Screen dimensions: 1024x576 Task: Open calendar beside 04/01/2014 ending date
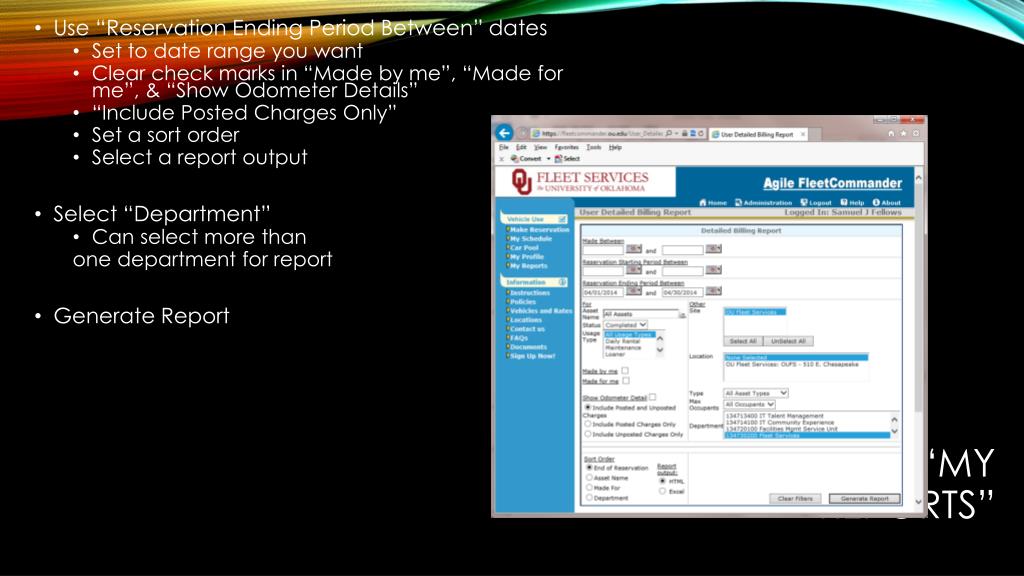[x=633, y=291]
